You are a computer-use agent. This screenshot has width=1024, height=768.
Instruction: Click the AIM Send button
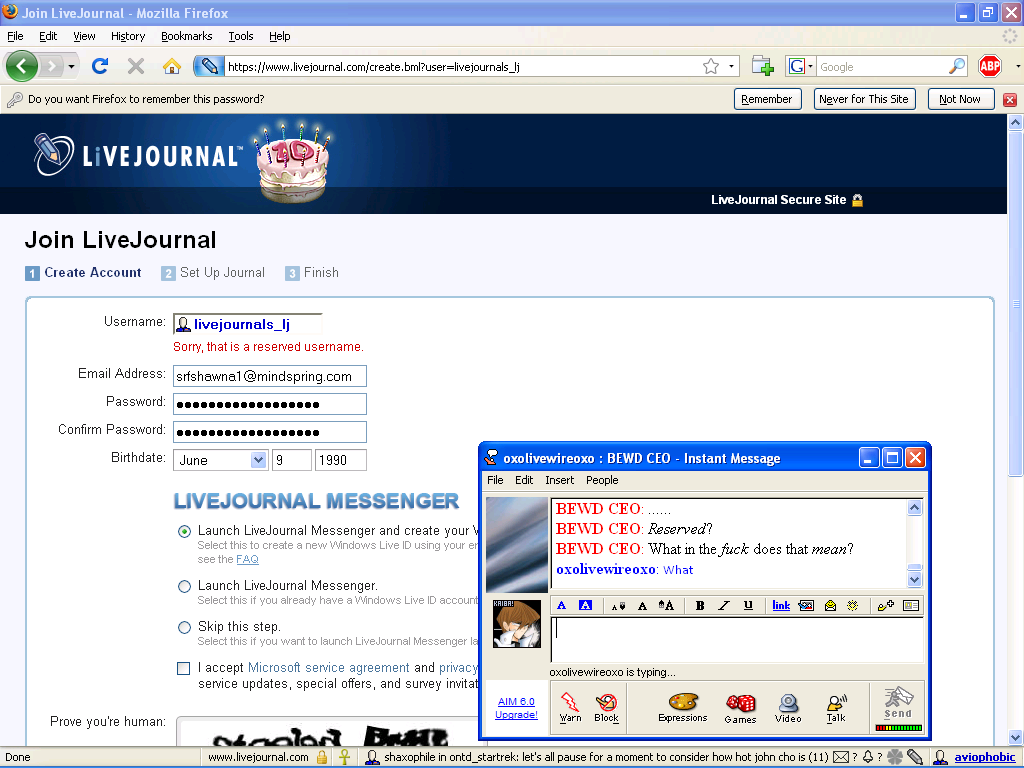898,707
